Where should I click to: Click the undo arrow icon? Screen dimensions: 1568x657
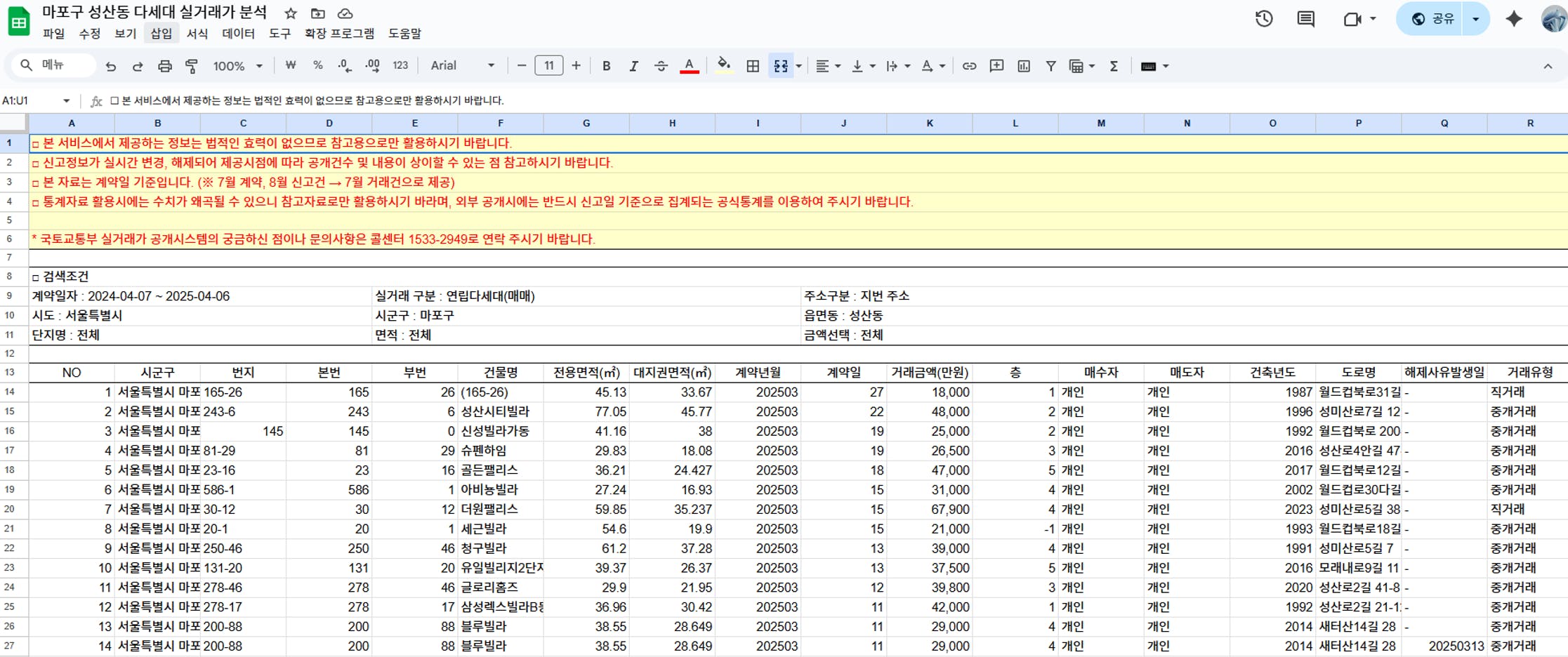[110, 66]
